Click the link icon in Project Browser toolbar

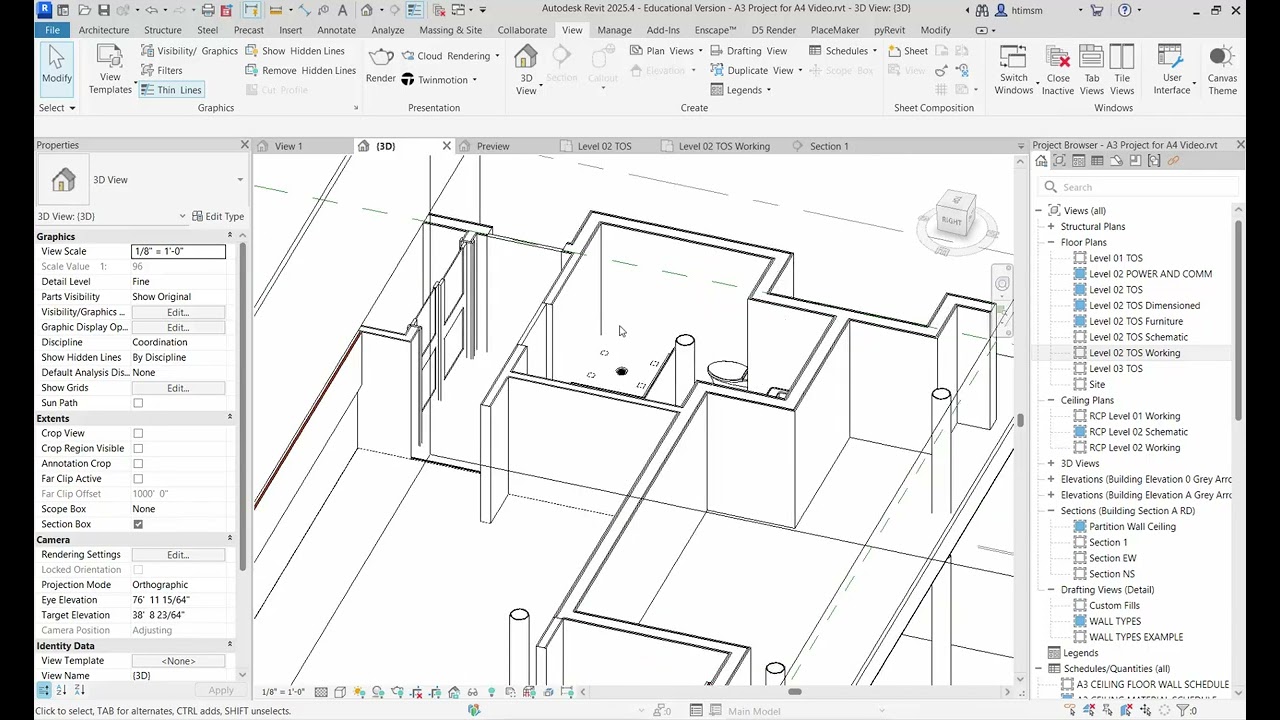click(1173, 161)
